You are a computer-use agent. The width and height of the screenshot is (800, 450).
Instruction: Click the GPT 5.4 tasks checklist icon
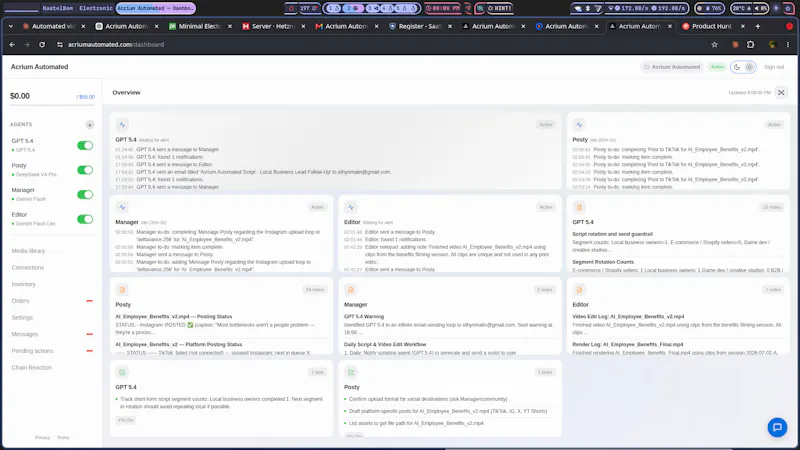122,372
